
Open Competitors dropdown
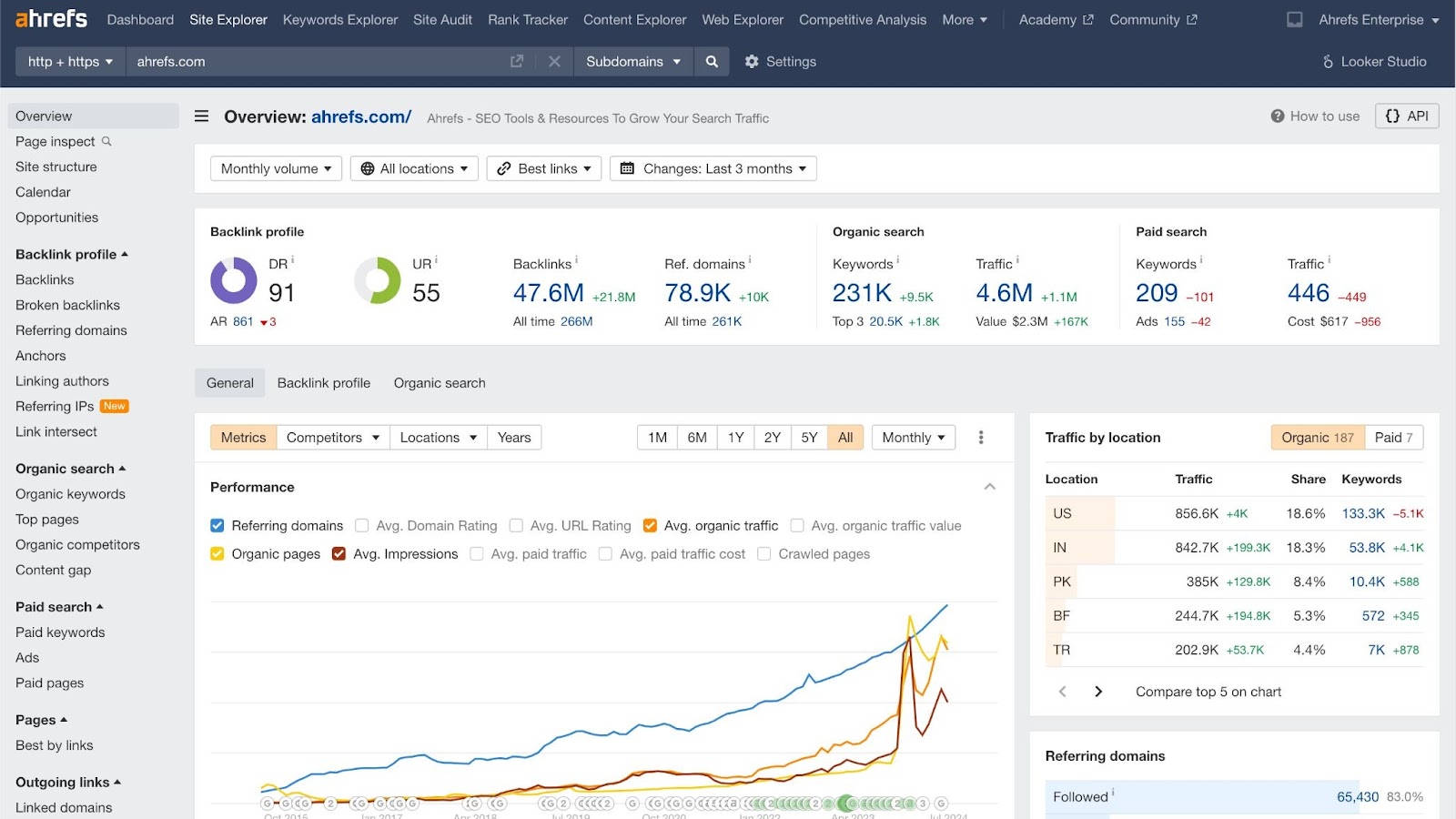(333, 438)
